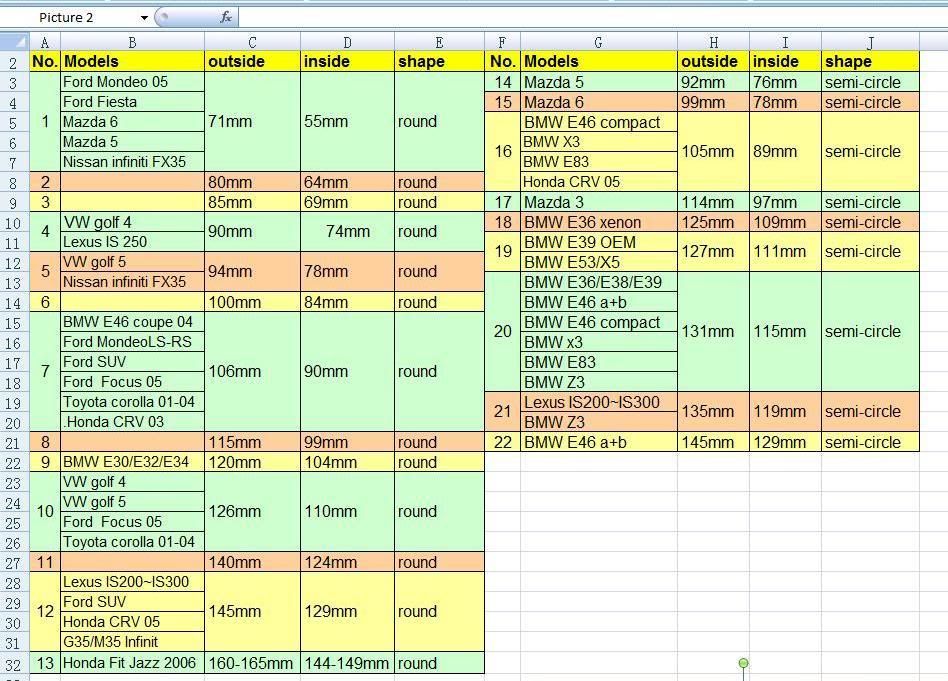Select the '126mm' cell

click(252, 512)
